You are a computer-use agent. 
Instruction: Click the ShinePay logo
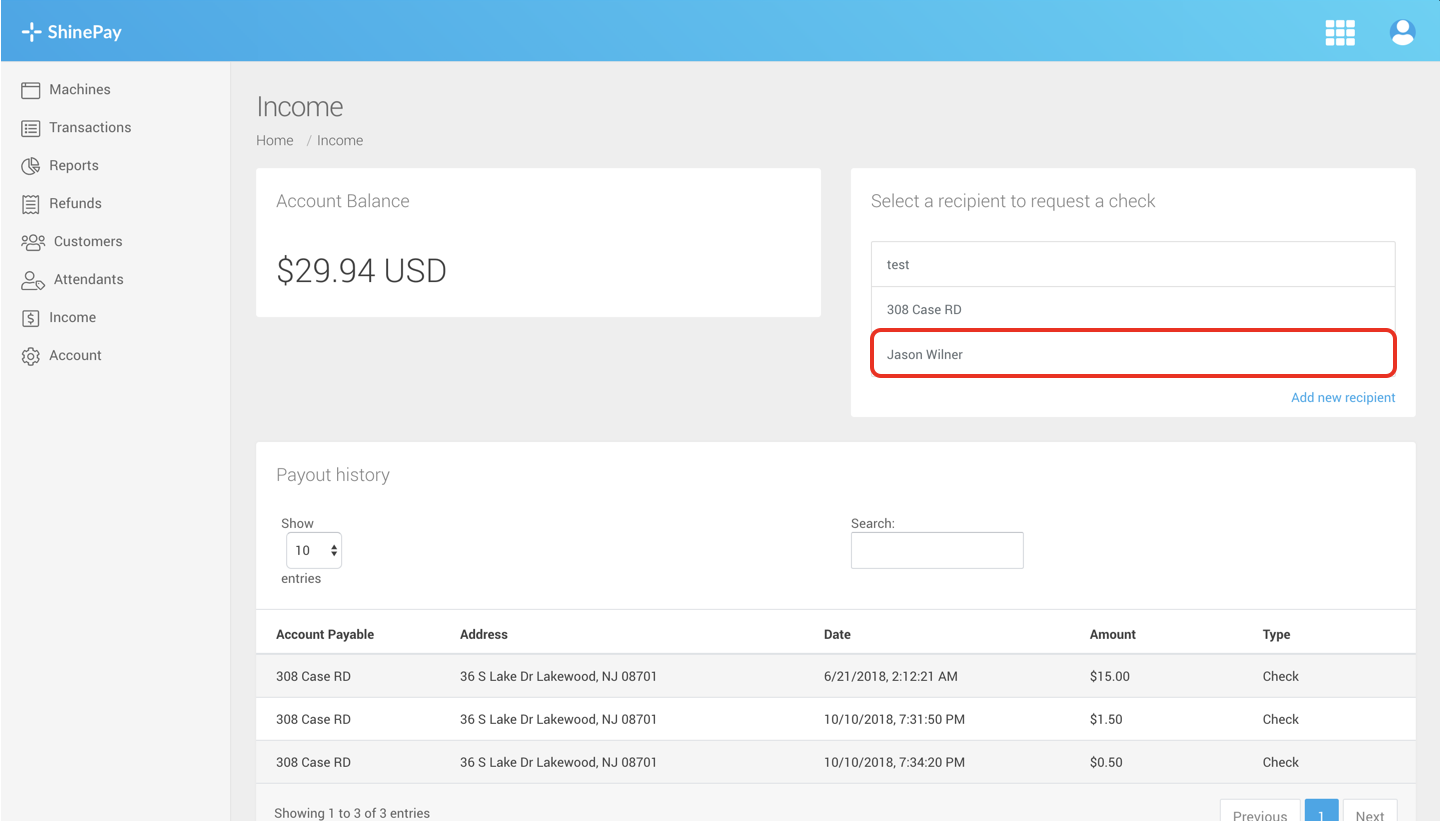point(72,32)
